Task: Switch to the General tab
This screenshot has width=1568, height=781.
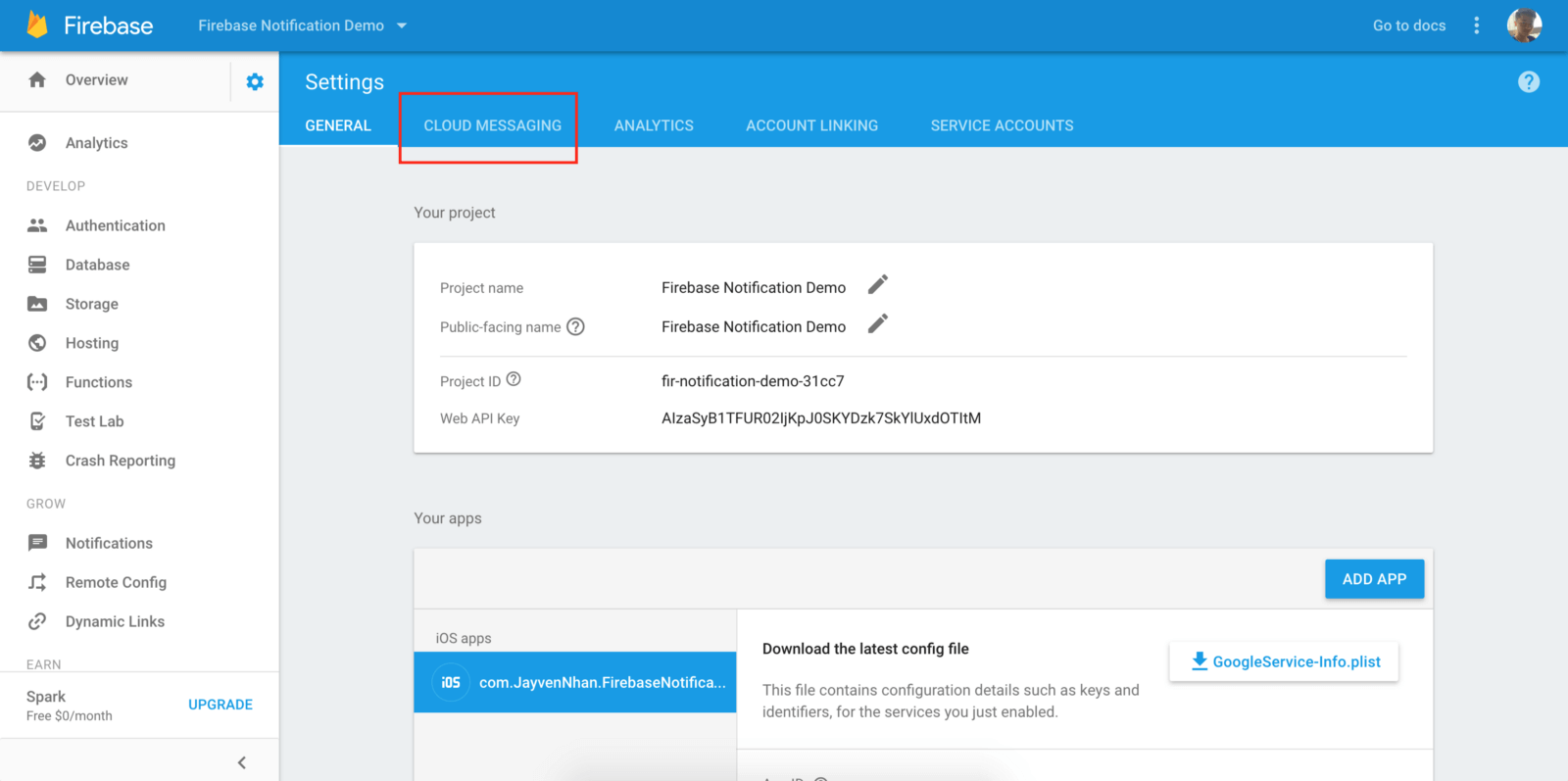Action: [338, 125]
